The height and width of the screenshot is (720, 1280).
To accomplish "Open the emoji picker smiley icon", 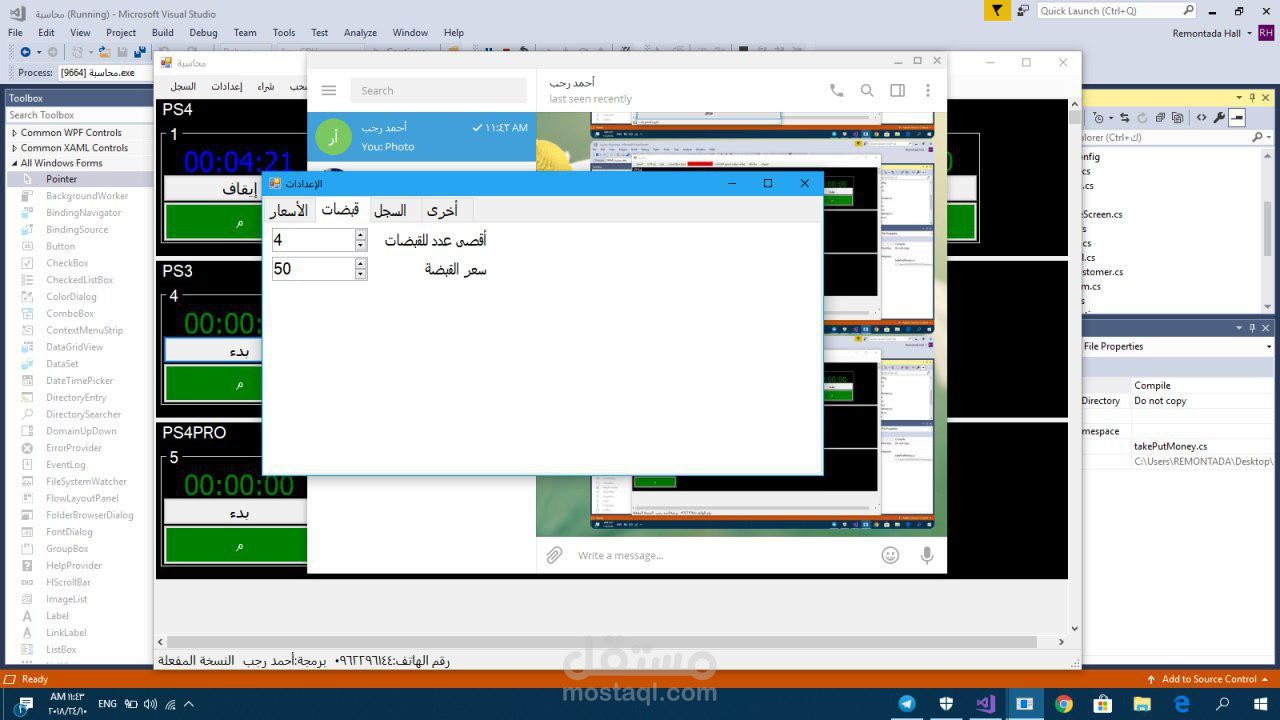I will pyautogui.click(x=890, y=555).
